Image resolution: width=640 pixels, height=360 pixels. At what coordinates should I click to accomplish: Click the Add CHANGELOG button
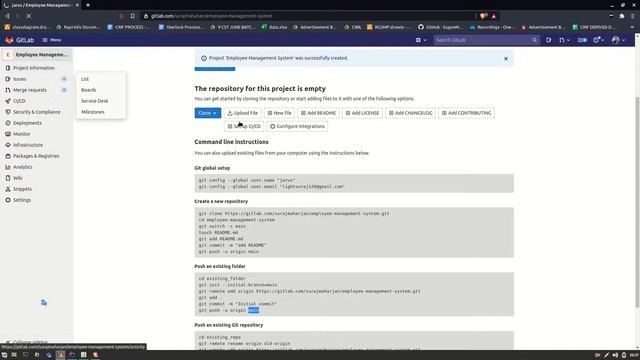pos(410,113)
